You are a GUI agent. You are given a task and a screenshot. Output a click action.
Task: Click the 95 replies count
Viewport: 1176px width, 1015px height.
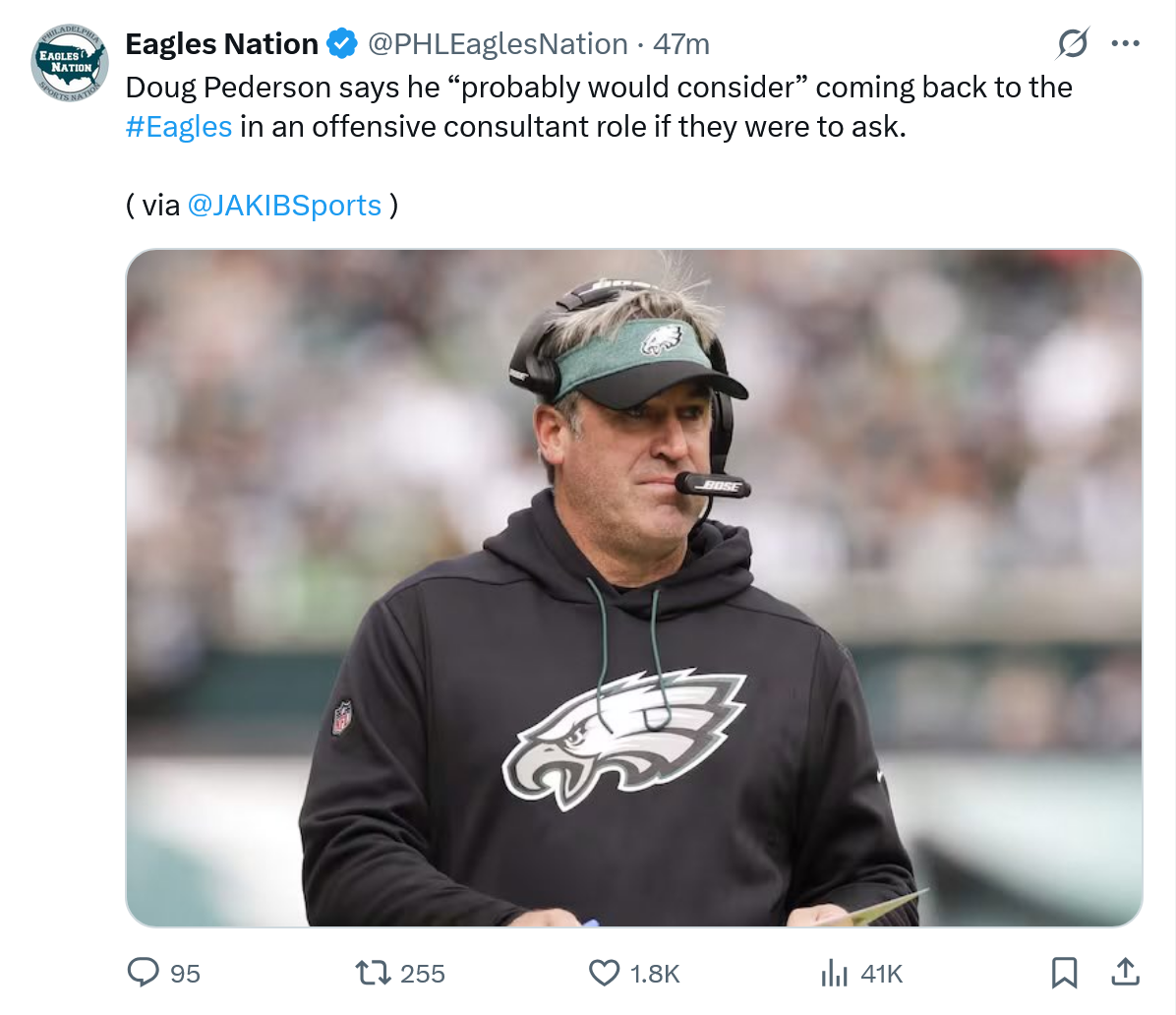pos(185,974)
